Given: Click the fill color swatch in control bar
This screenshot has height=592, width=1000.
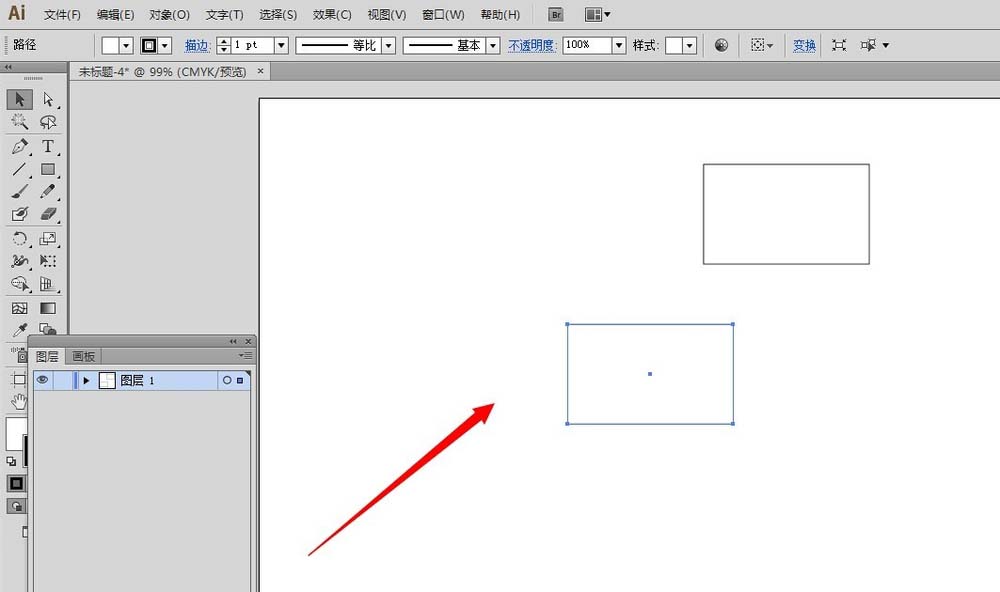Looking at the screenshot, I should [x=110, y=45].
